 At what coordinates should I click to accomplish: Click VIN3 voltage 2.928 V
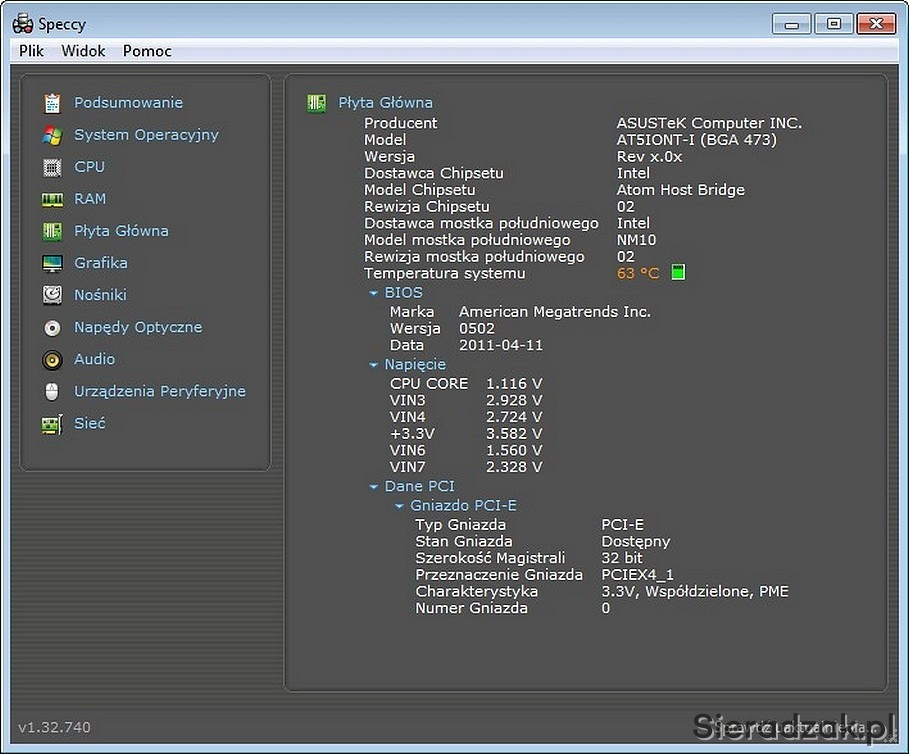(x=514, y=400)
